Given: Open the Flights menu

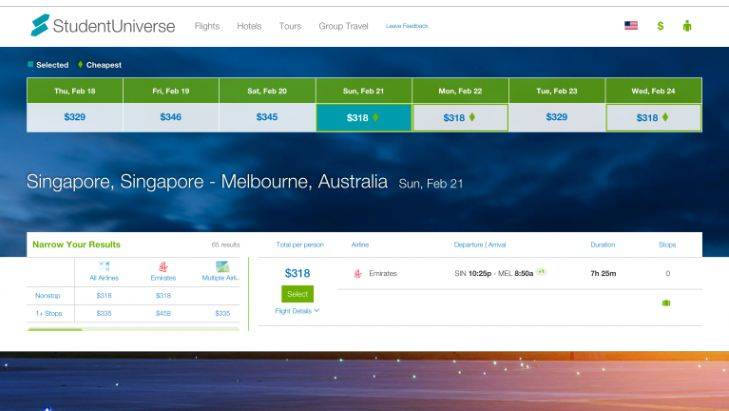Looking at the screenshot, I should click(207, 26).
